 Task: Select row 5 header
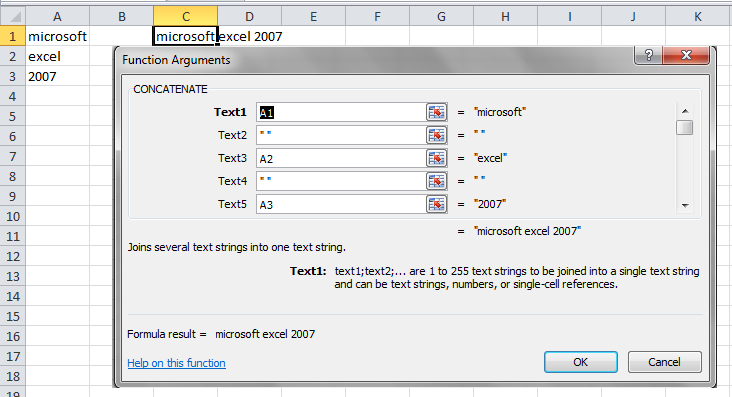tap(13, 116)
